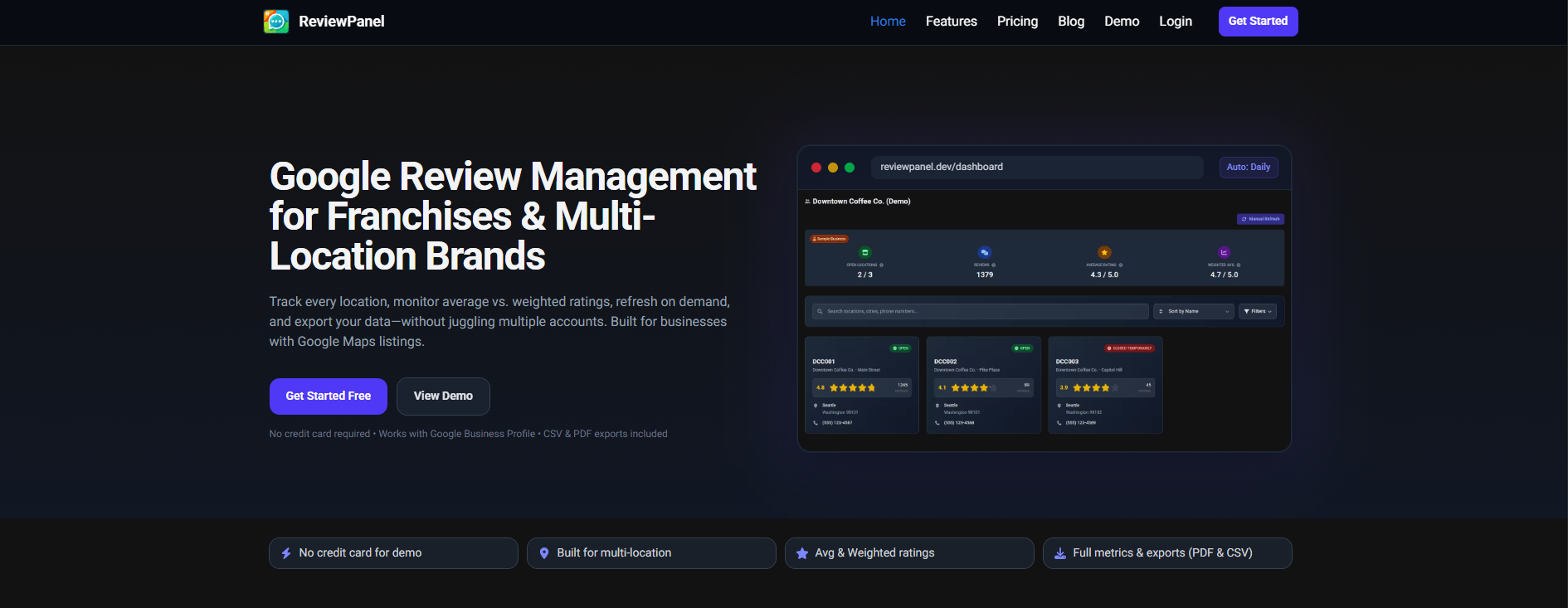Select the DCC002 Pike Place location card
Viewport: 1568px width, 608px height.
(984, 385)
